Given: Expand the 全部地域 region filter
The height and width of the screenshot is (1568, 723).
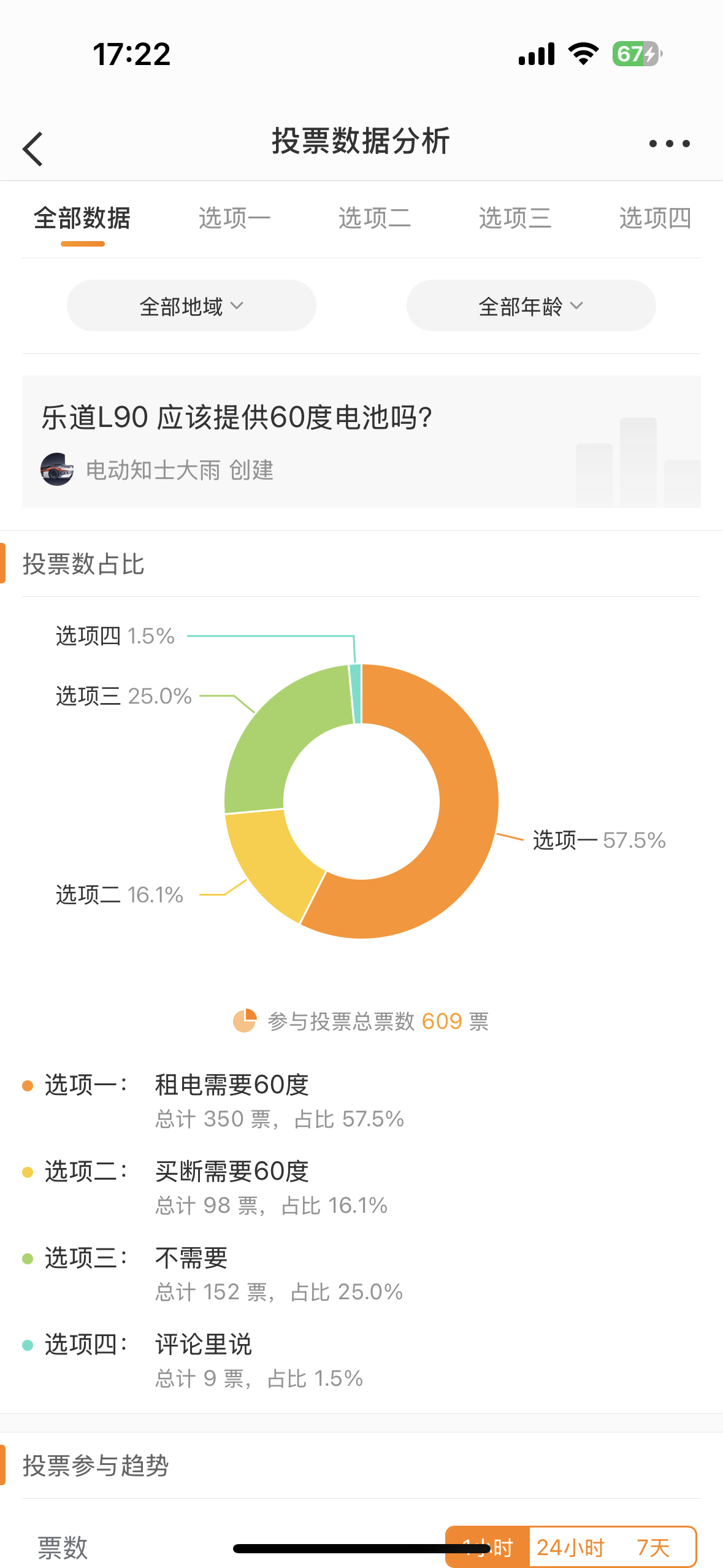Looking at the screenshot, I should [x=191, y=306].
